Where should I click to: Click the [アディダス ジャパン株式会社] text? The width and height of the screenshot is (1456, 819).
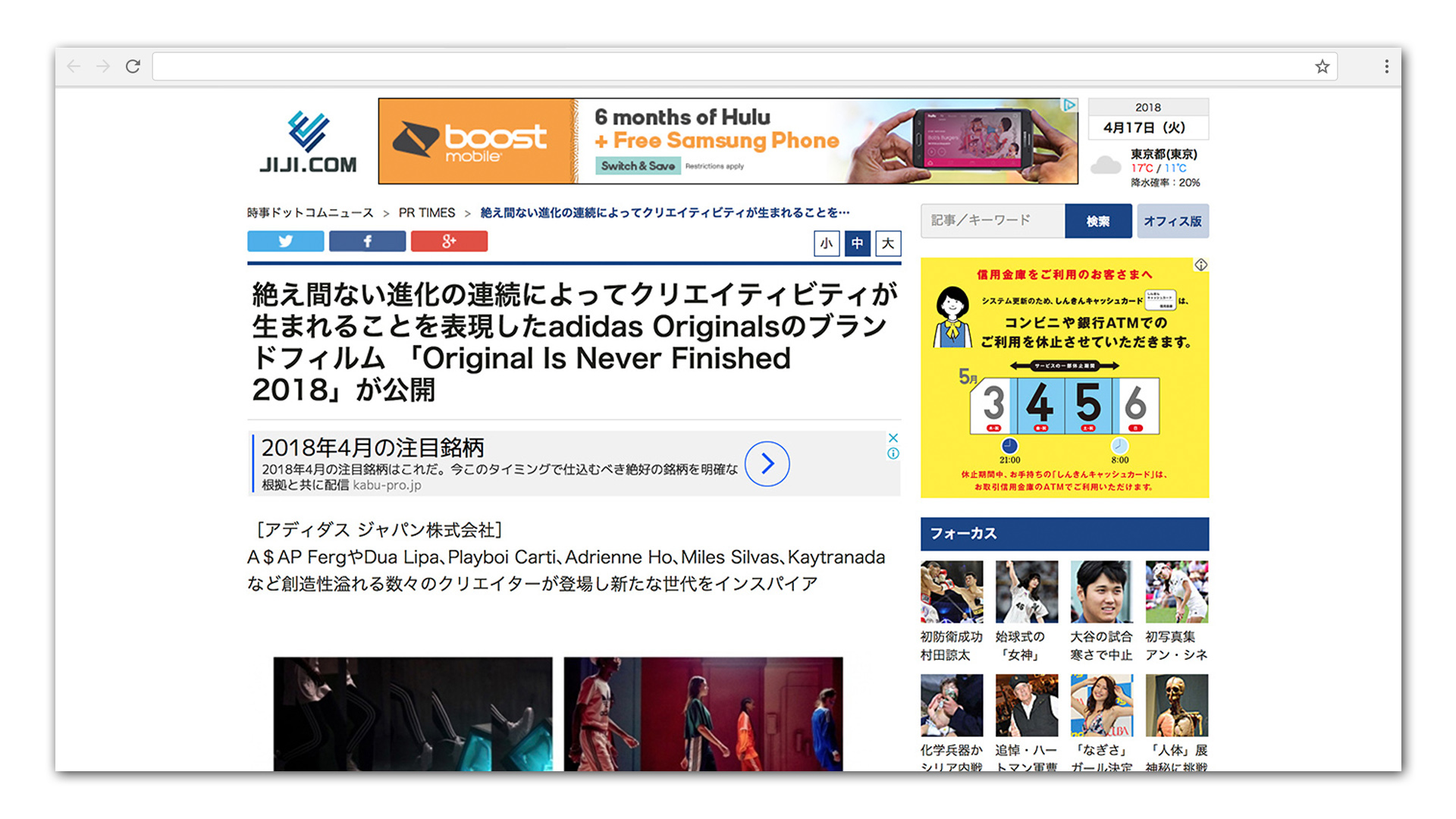pyautogui.click(x=378, y=530)
